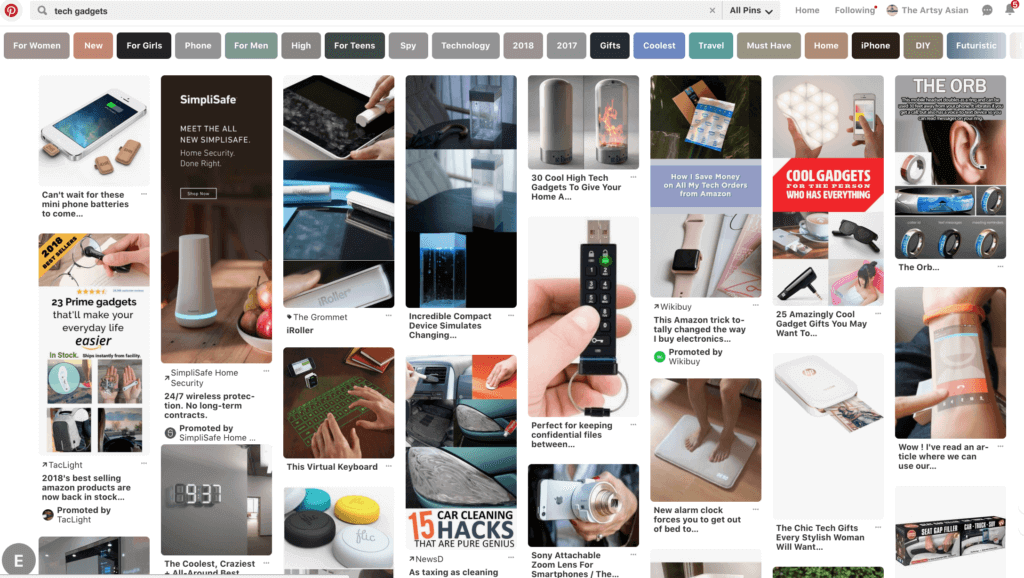Open options dots on The Orb pin
Viewport: 1024px width, 578px height.
point(1000,266)
